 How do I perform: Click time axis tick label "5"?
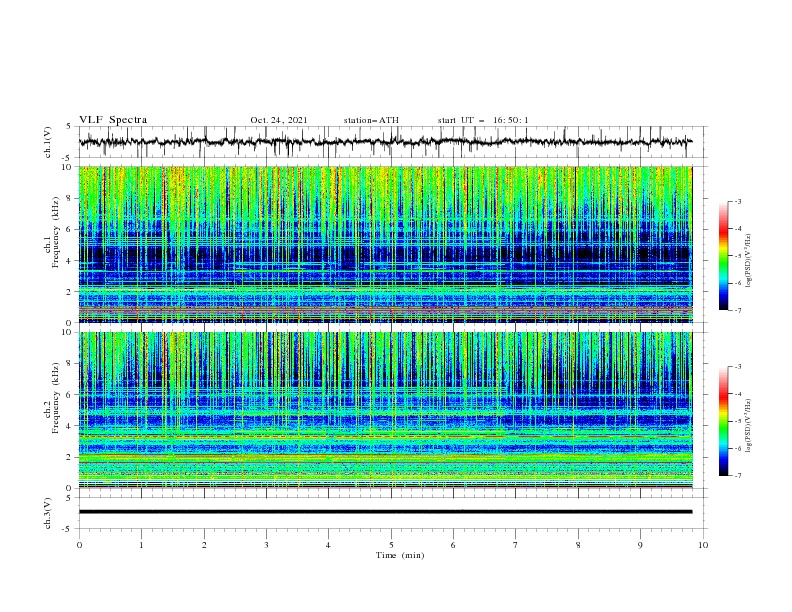[391, 545]
